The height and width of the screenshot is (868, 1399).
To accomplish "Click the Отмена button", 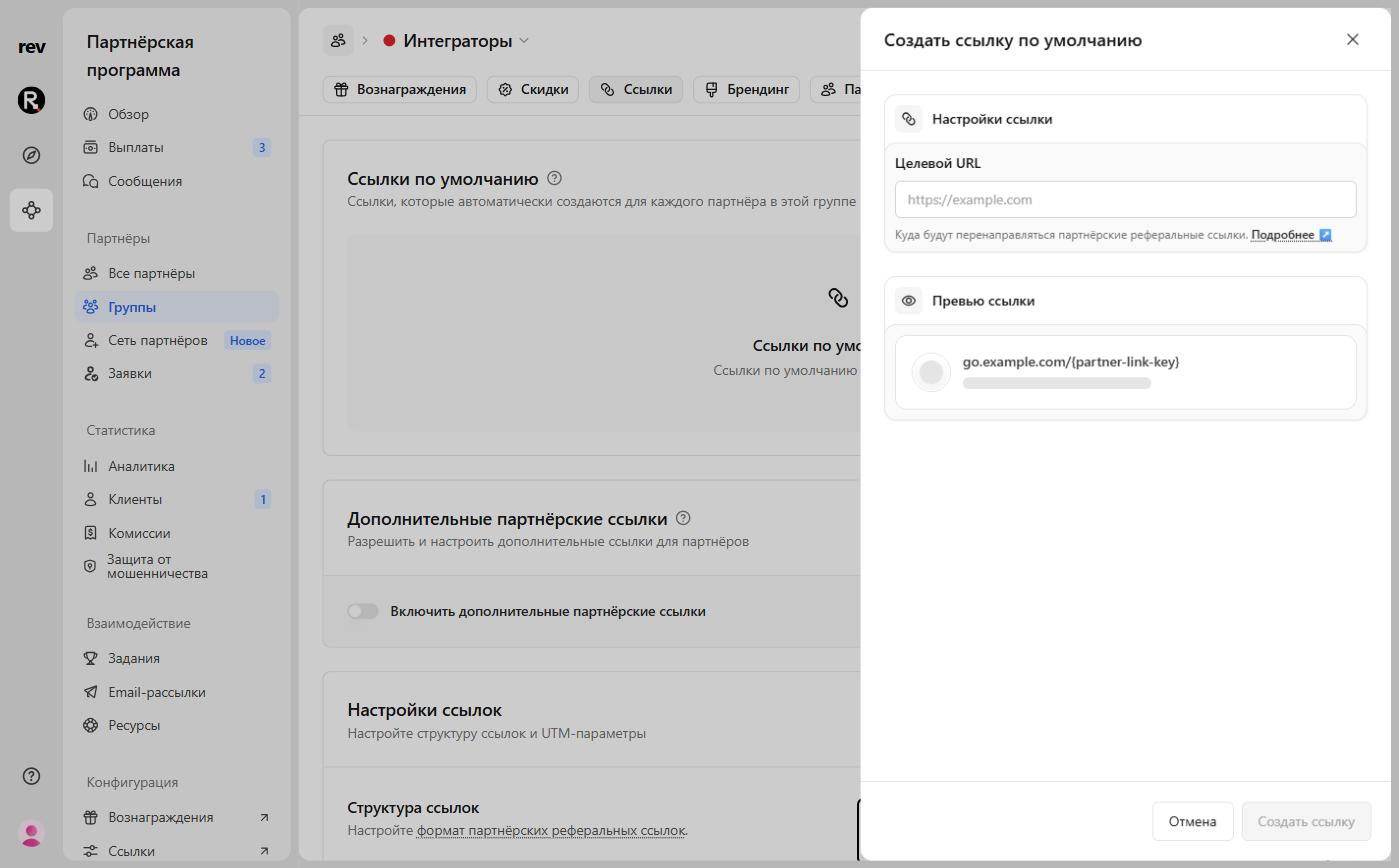I will coord(1192,821).
